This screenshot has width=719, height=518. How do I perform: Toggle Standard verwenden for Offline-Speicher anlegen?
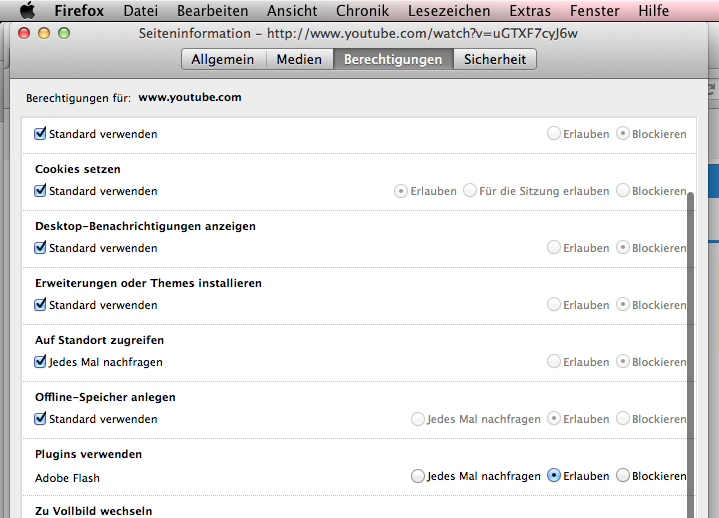41,419
